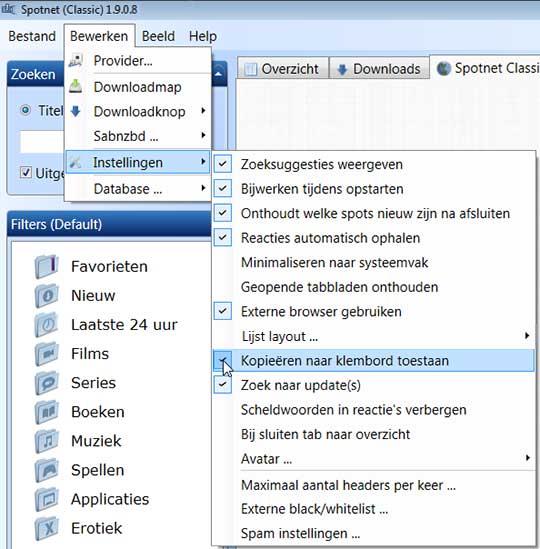Click the Boeken book folder icon
Image resolution: width=540 pixels, height=549 pixels.
[x=47, y=412]
